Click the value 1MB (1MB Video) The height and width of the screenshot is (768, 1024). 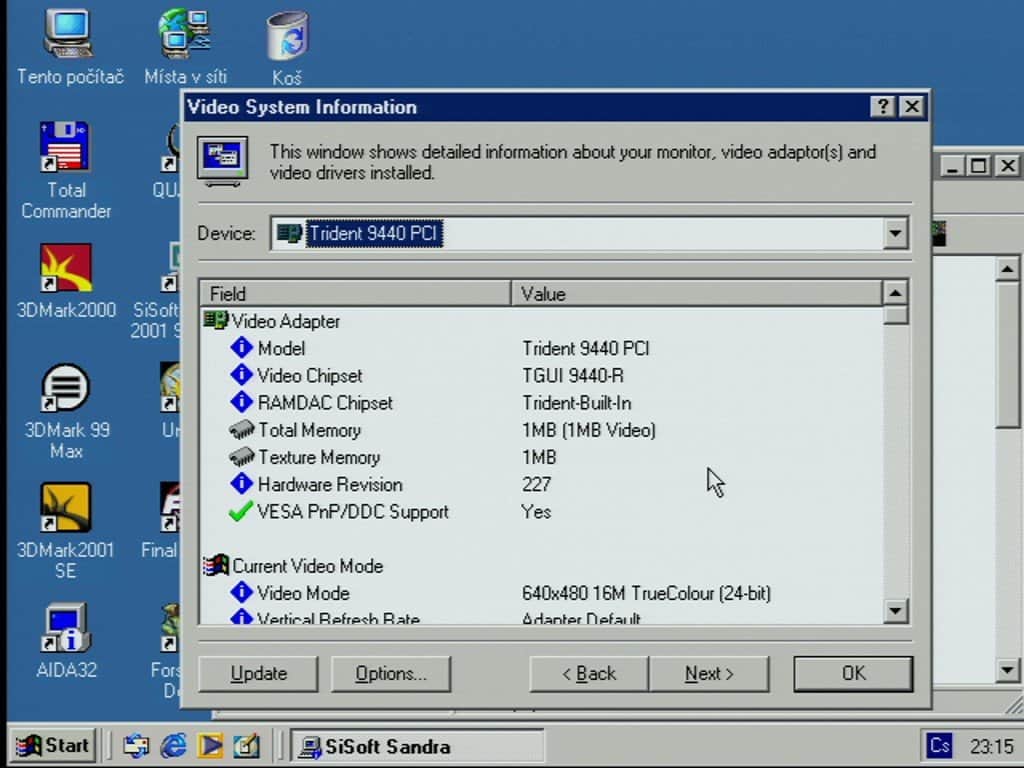tap(588, 430)
